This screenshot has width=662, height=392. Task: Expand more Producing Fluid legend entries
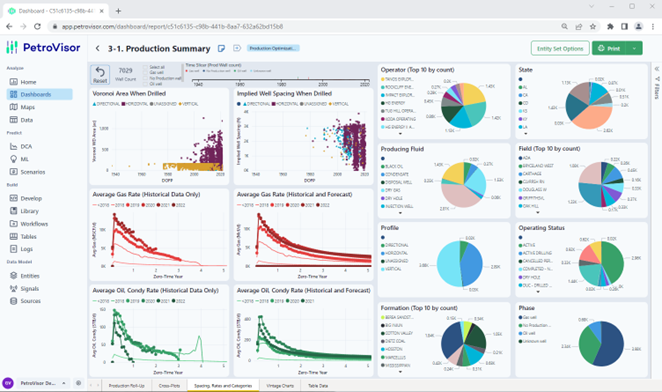click(x=400, y=213)
